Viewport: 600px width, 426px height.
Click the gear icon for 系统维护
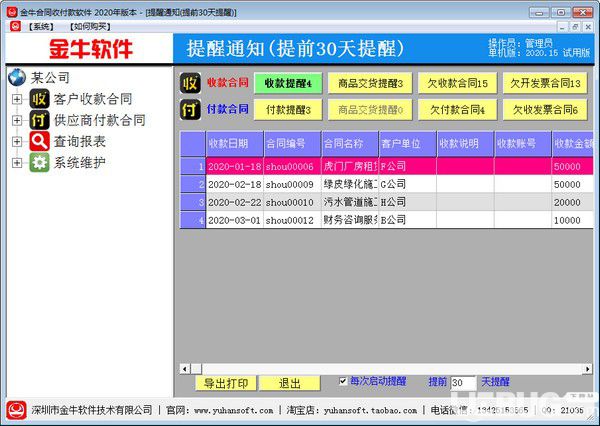[40, 163]
